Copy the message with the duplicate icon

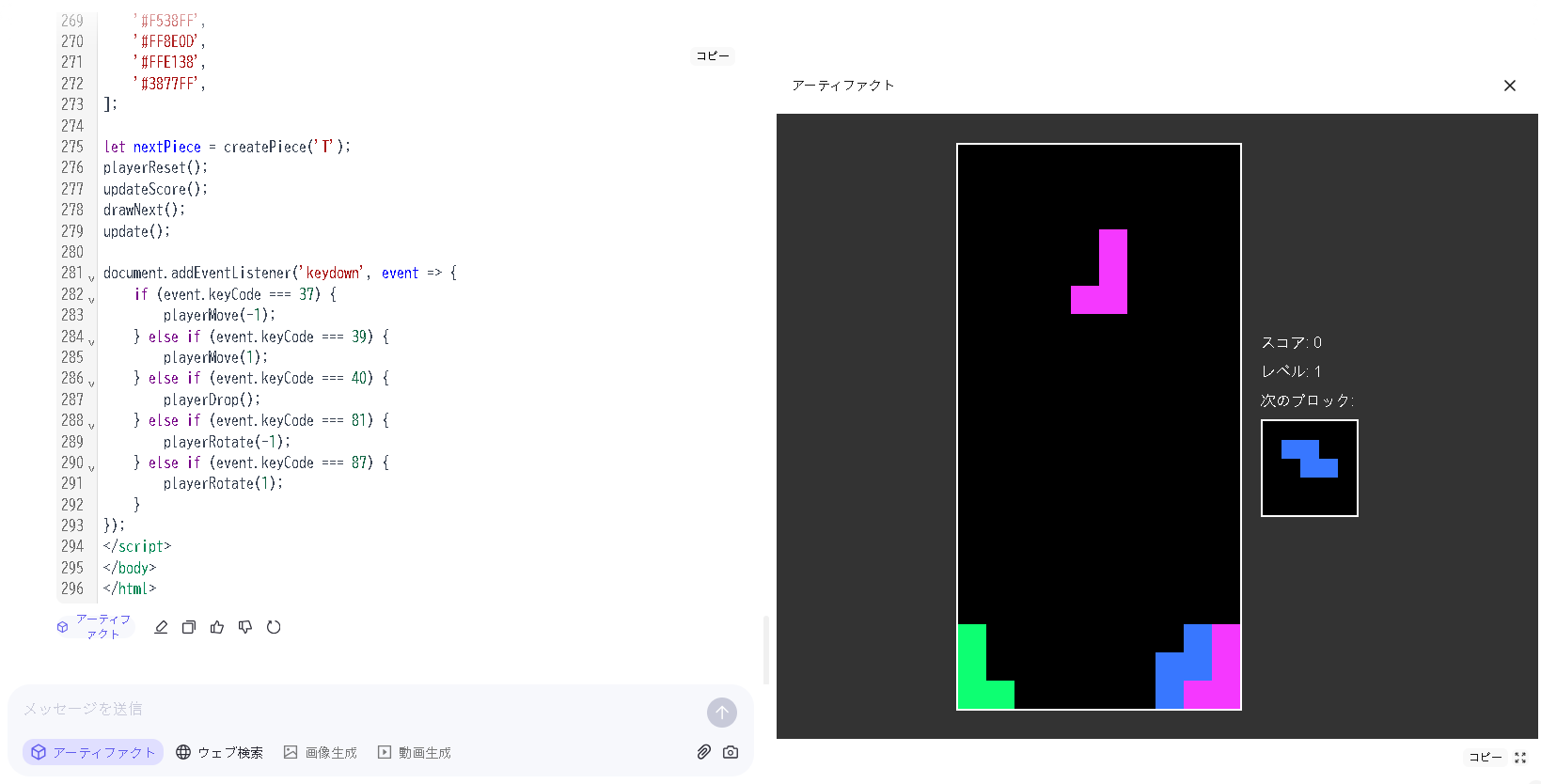click(189, 627)
